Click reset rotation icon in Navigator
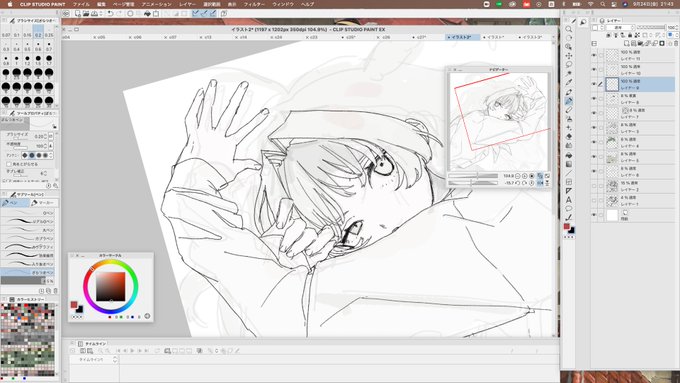The image size is (680, 383). pos(532,183)
